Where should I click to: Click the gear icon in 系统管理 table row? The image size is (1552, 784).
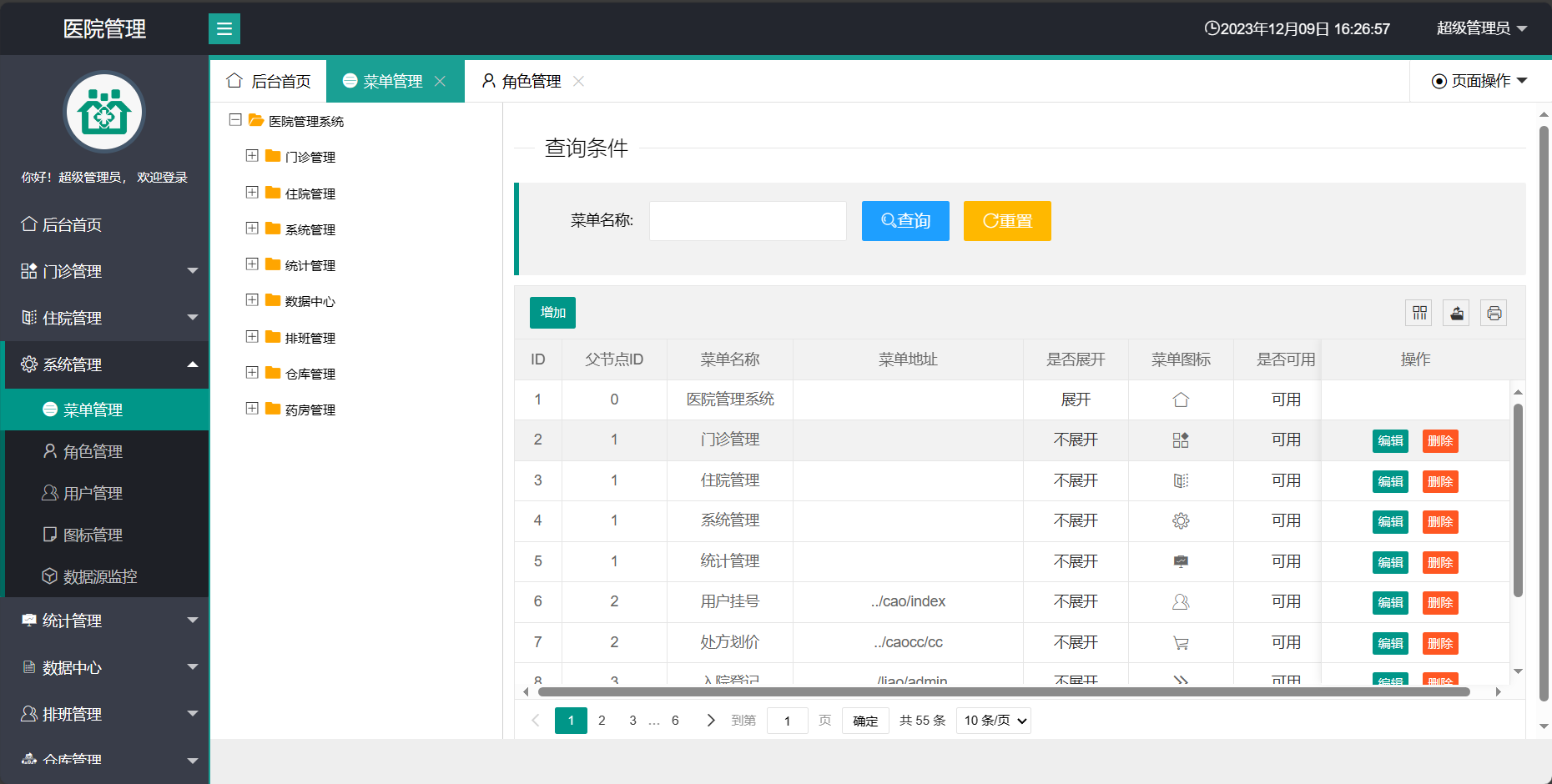click(x=1181, y=521)
